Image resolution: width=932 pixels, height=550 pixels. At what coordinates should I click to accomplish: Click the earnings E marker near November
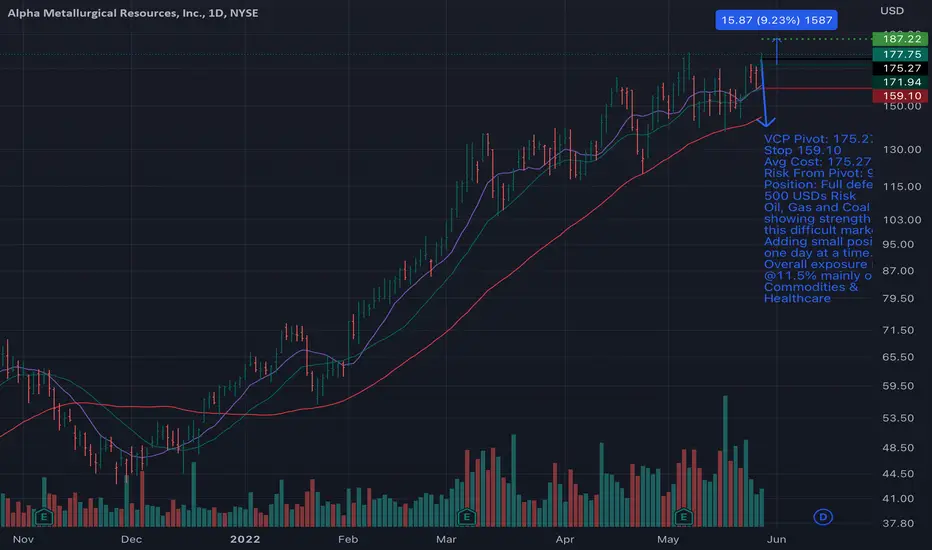coord(43,517)
